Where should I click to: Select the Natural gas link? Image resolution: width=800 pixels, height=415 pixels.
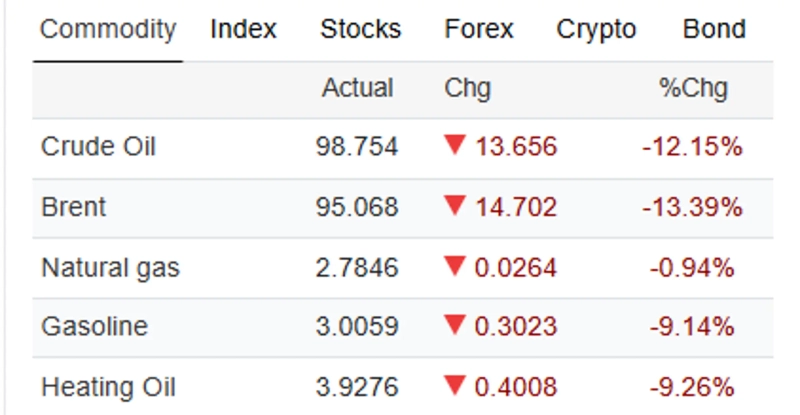click(x=110, y=268)
